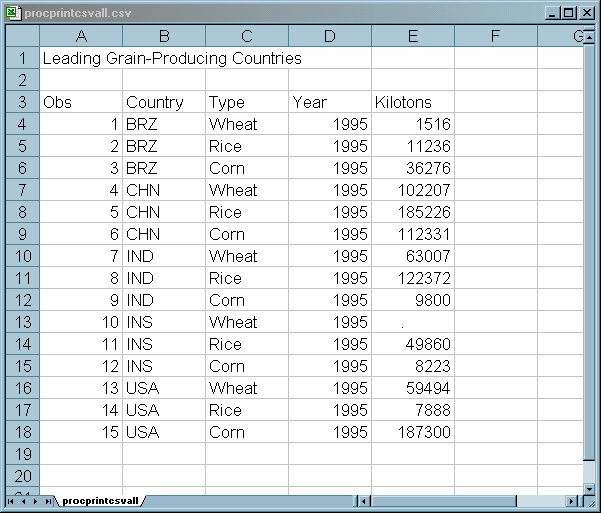The image size is (601, 513).
Task: Click the vertical split box above scrollbar
Action: click(589, 29)
